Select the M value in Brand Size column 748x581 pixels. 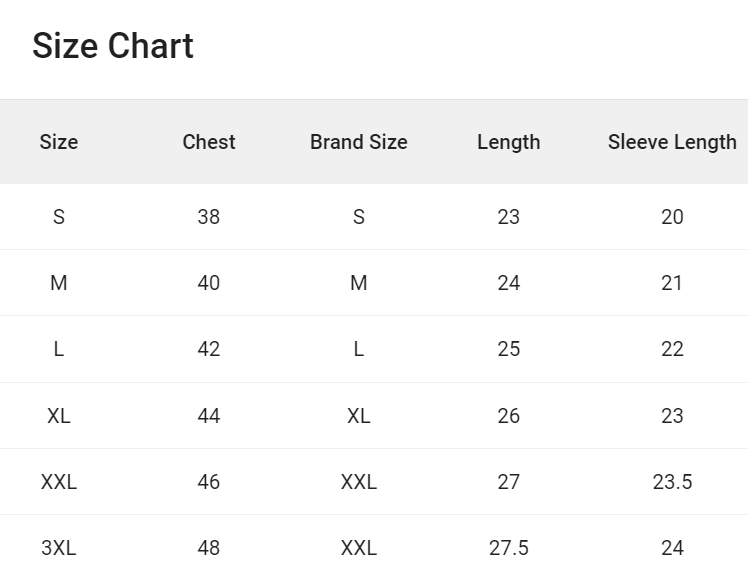(359, 283)
